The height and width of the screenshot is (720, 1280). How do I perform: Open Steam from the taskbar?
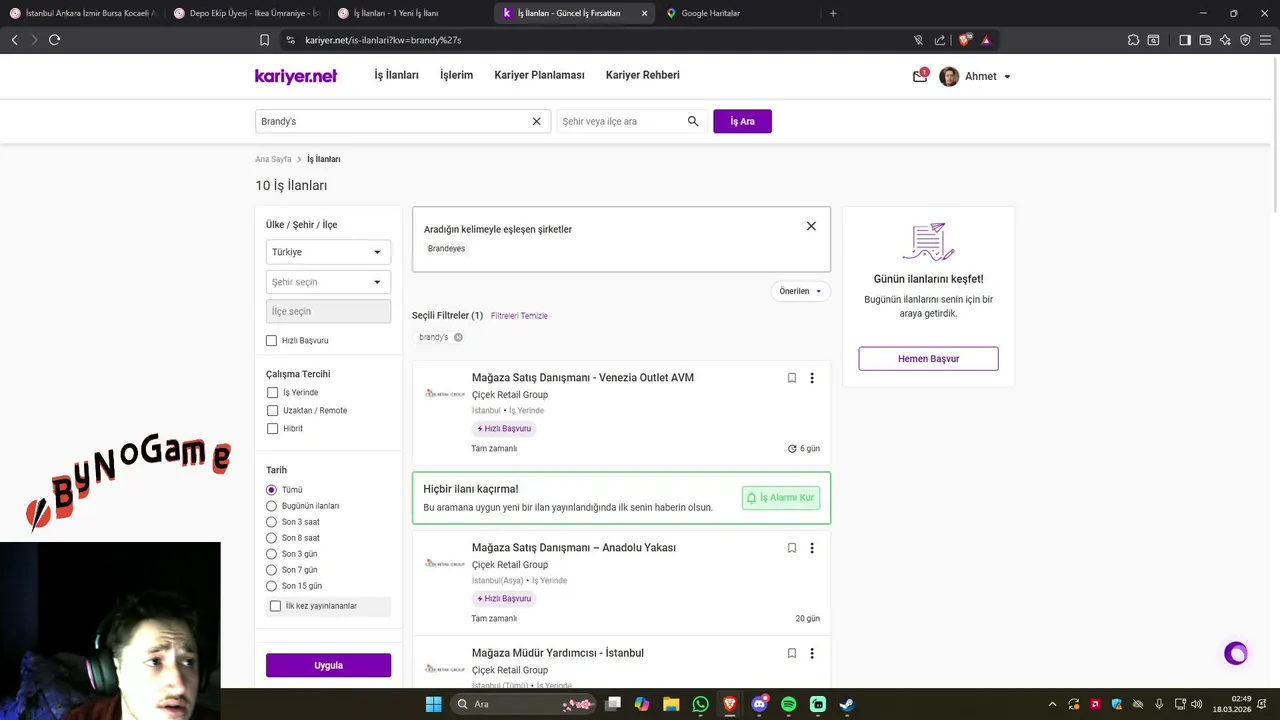pyautogui.click(x=847, y=704)
